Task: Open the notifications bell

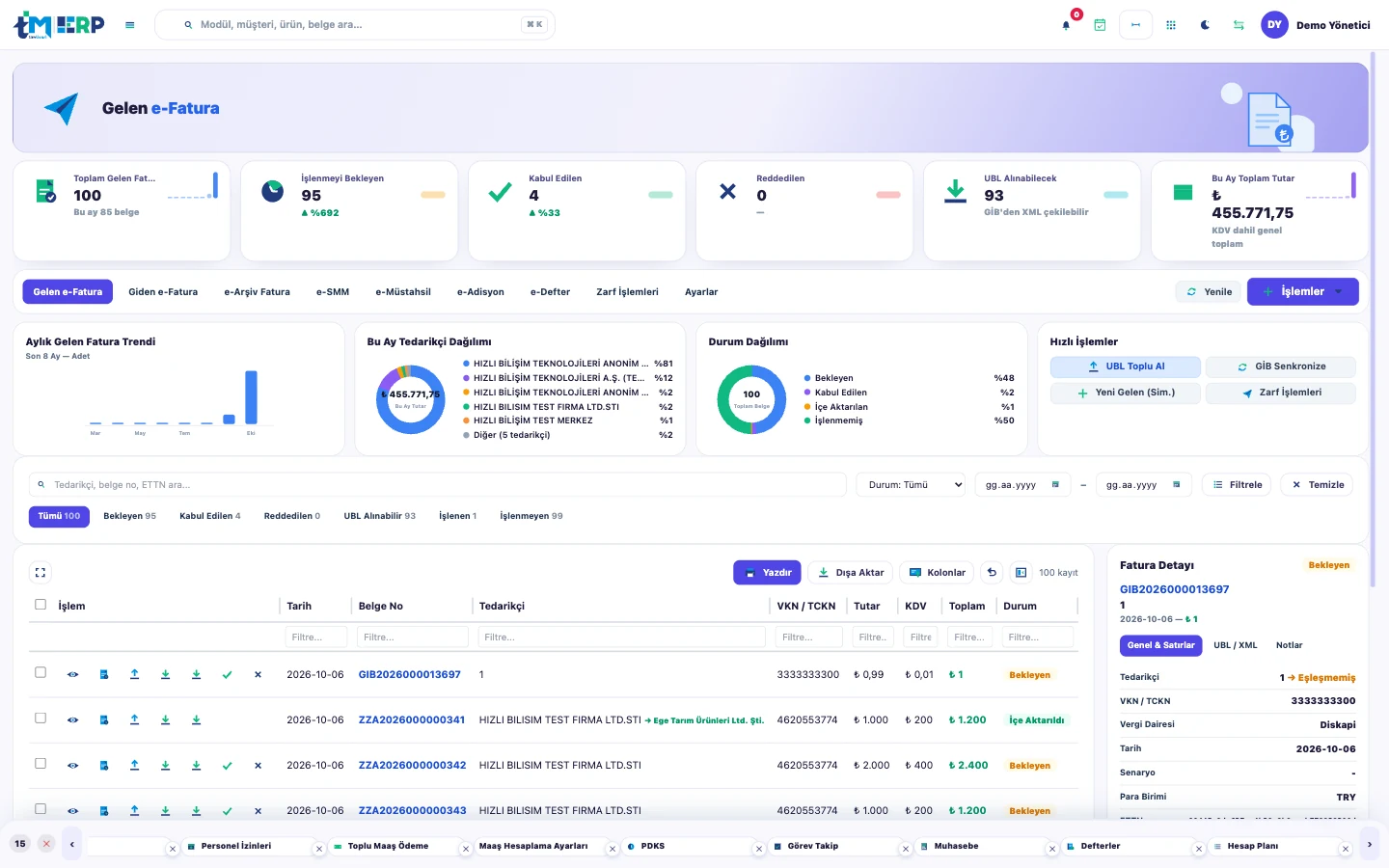Action: pyautogui.click(x=1066, y=25)
